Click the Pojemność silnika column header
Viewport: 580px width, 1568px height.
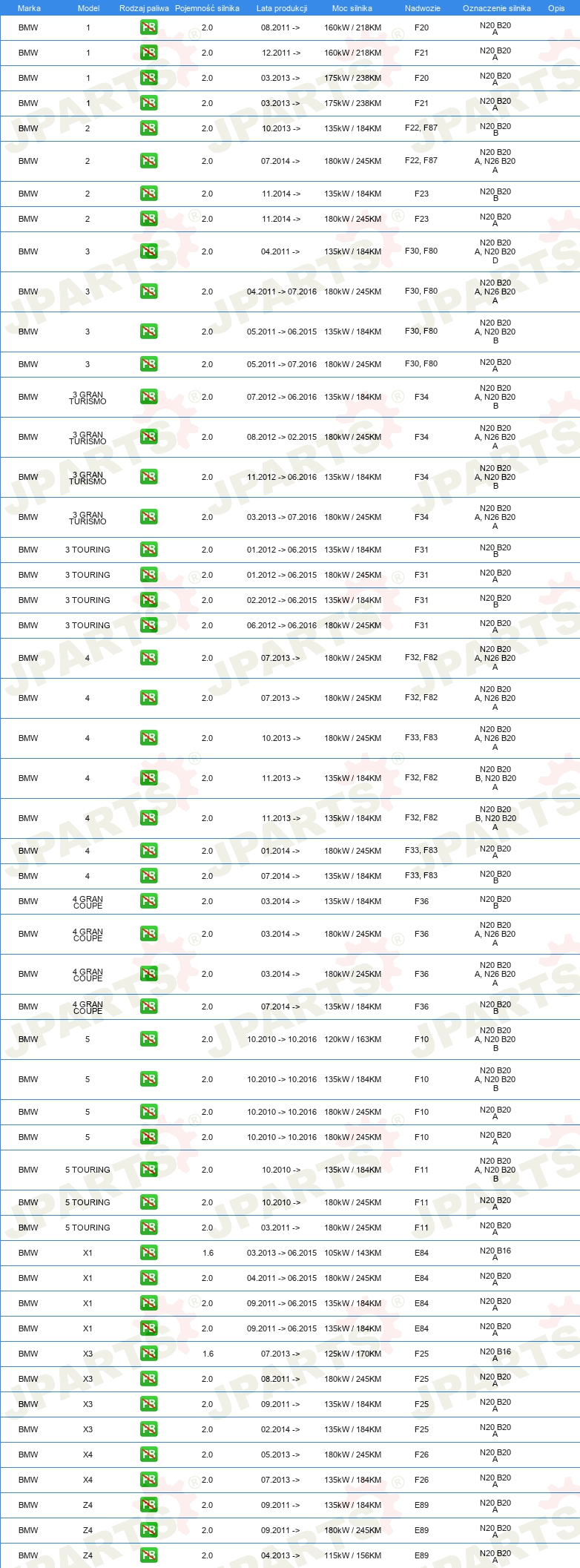coord(207,8)
